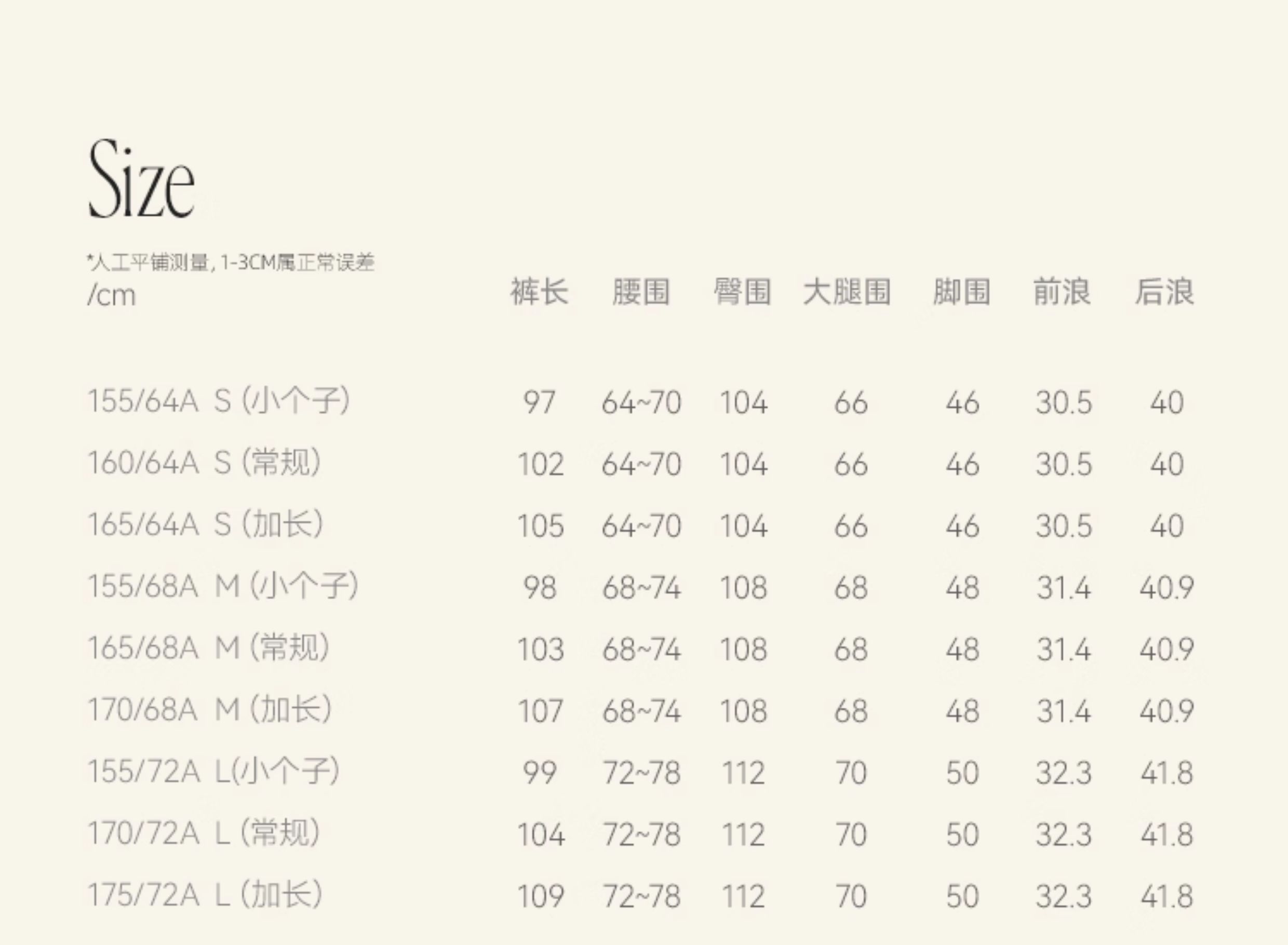Click the measurement note about 1-3CM error
Screen dimensions: 1288x945
[231, 263]
